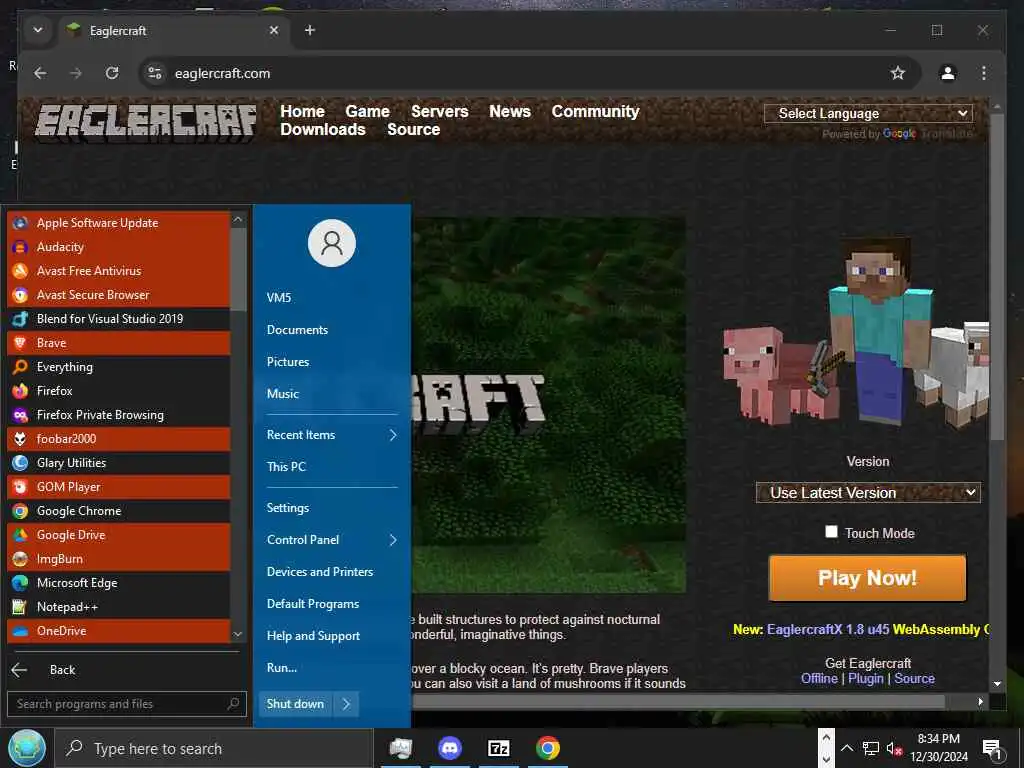Launch Avast Secure Browser
Screen dimensions: 1024x768
coord(118,295)
